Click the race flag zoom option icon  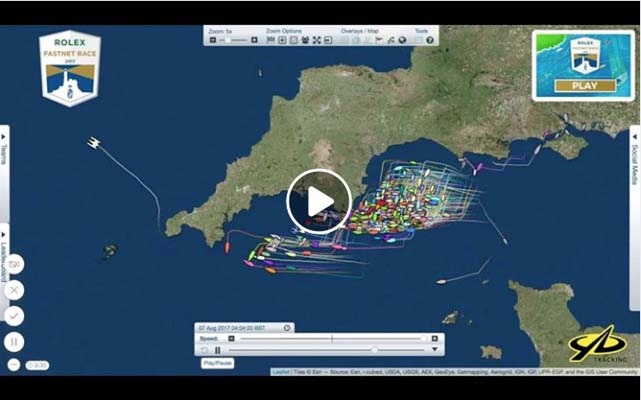point(271,40)
